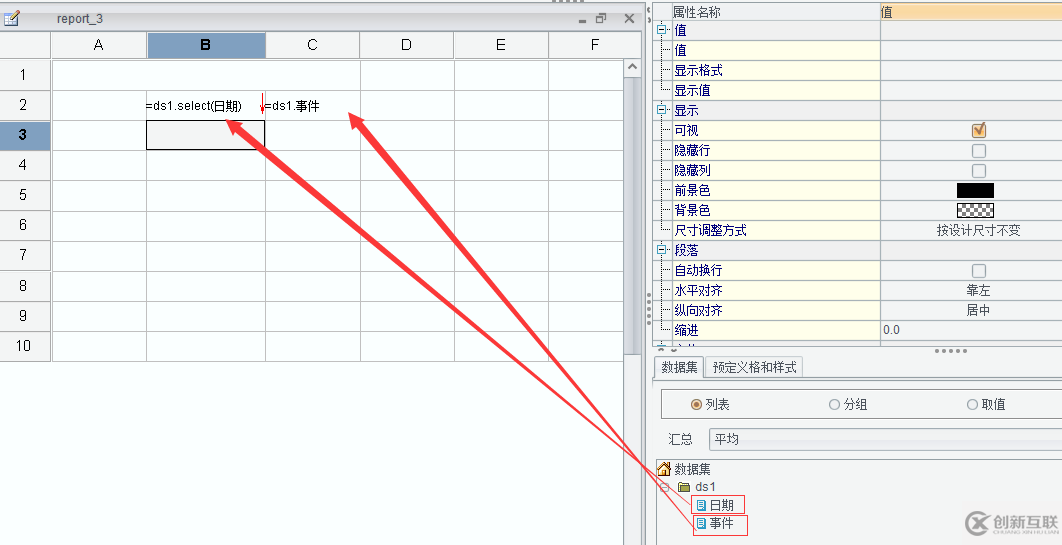1062x545 pixels.
Task: Collapse the ds1 tree node
Action: tap(664, 487)
